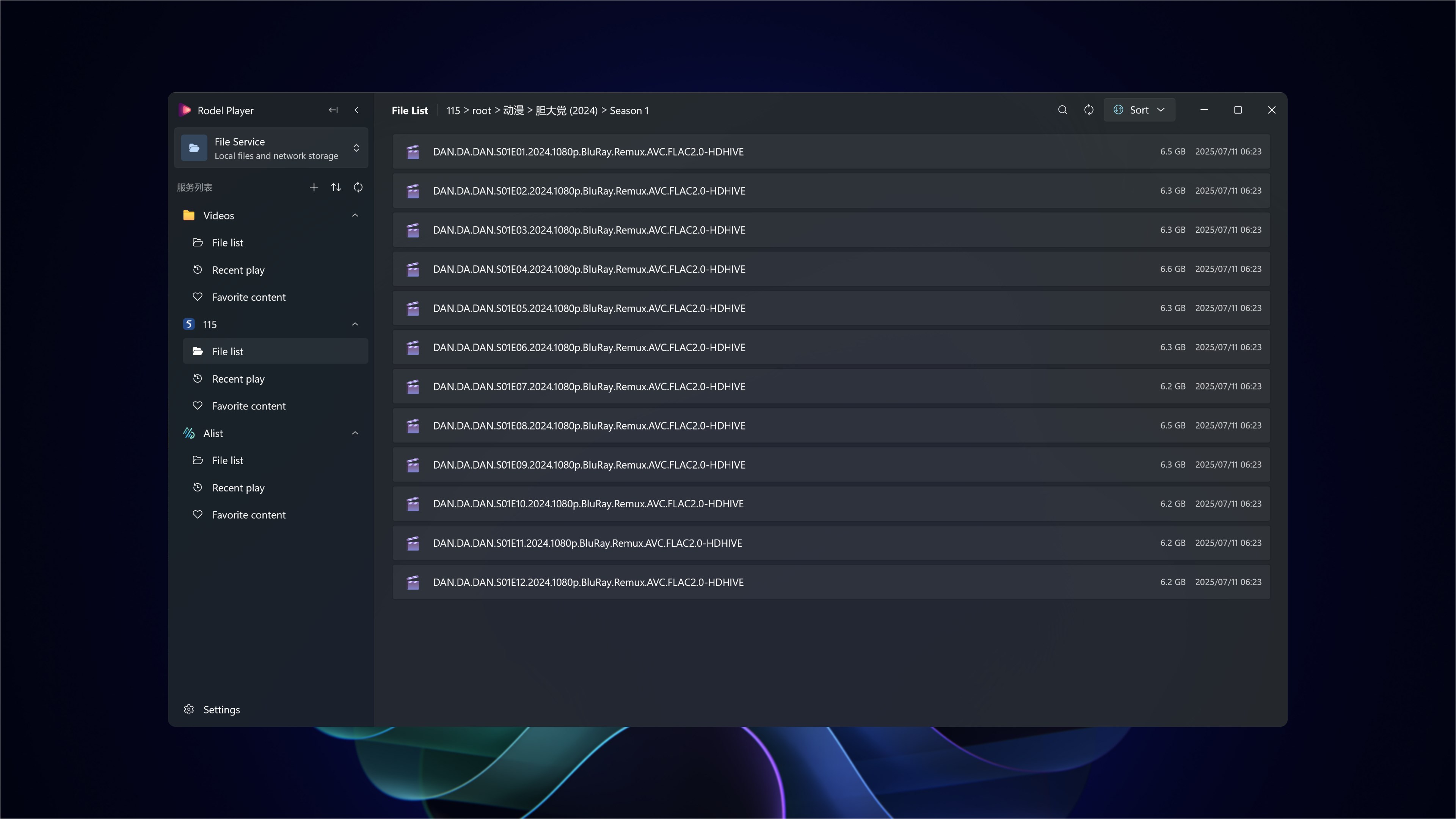Click the clapperboard icon of S01E11
This screenshot has width=1456, height=819.
click(x=413, y=543)
